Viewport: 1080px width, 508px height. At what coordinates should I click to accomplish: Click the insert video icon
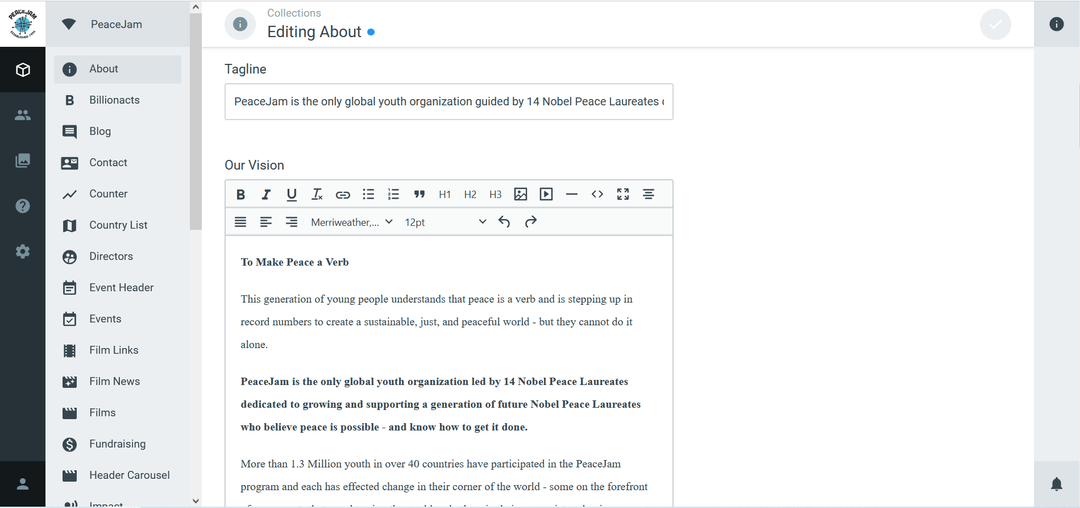point(546,194)
